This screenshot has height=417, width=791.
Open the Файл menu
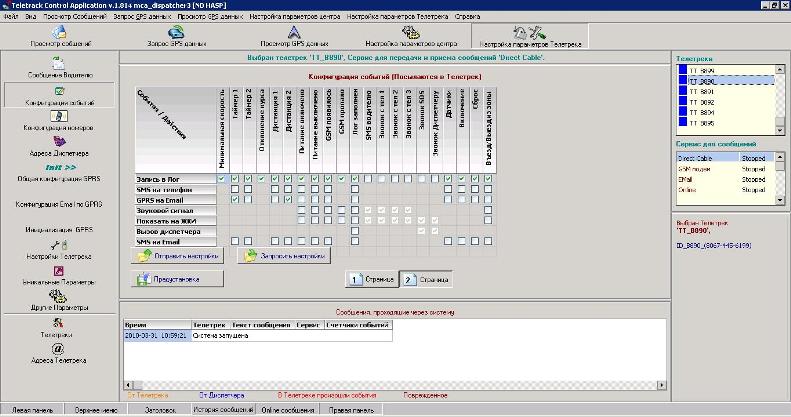11,17
